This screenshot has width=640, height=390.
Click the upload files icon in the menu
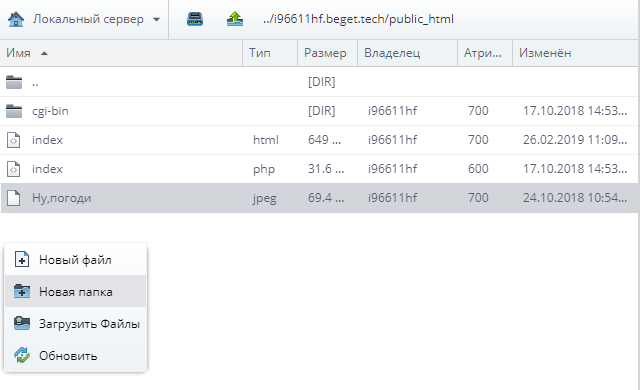22,323
